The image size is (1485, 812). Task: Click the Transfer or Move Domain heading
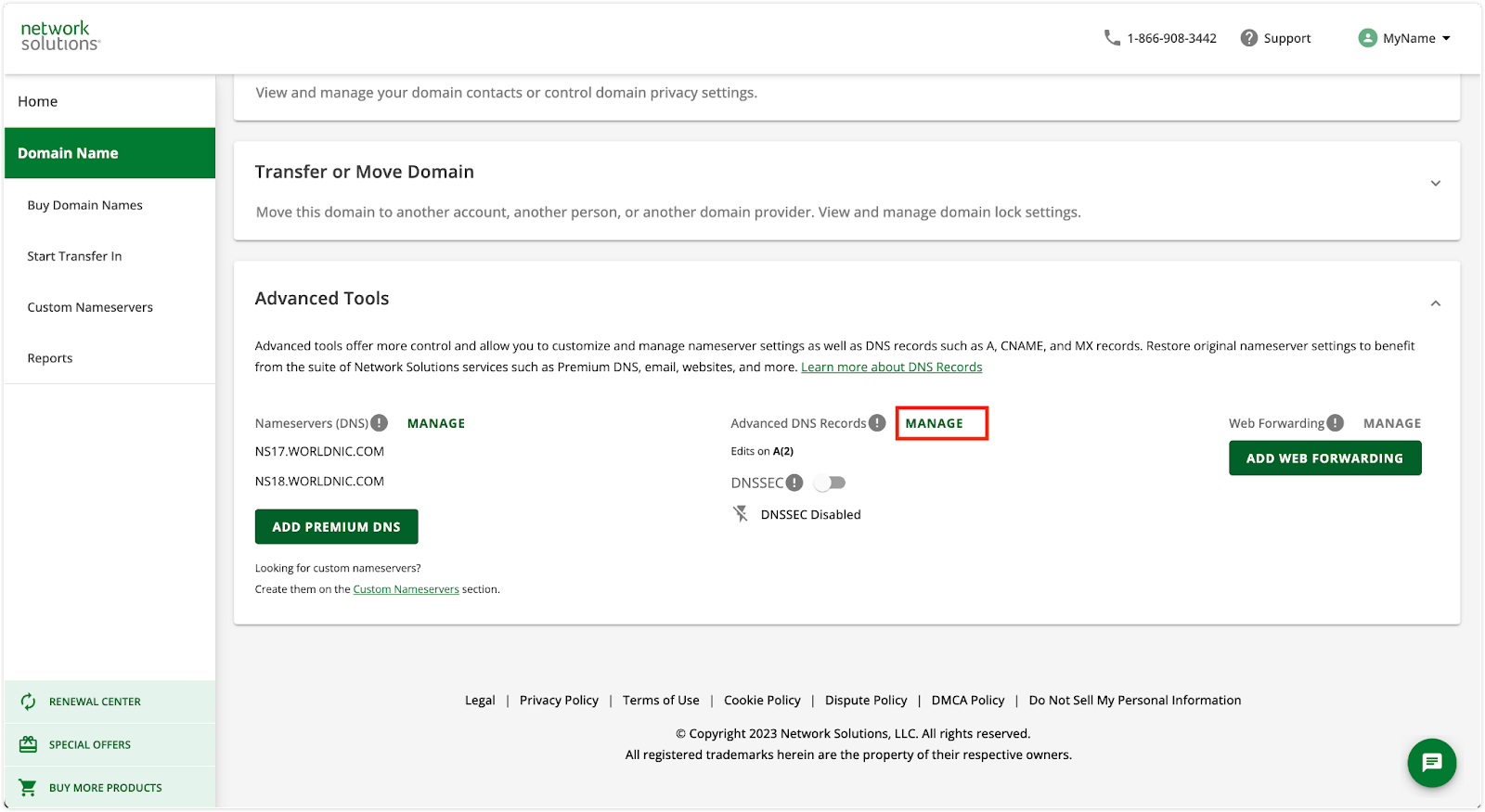point(365,172)
